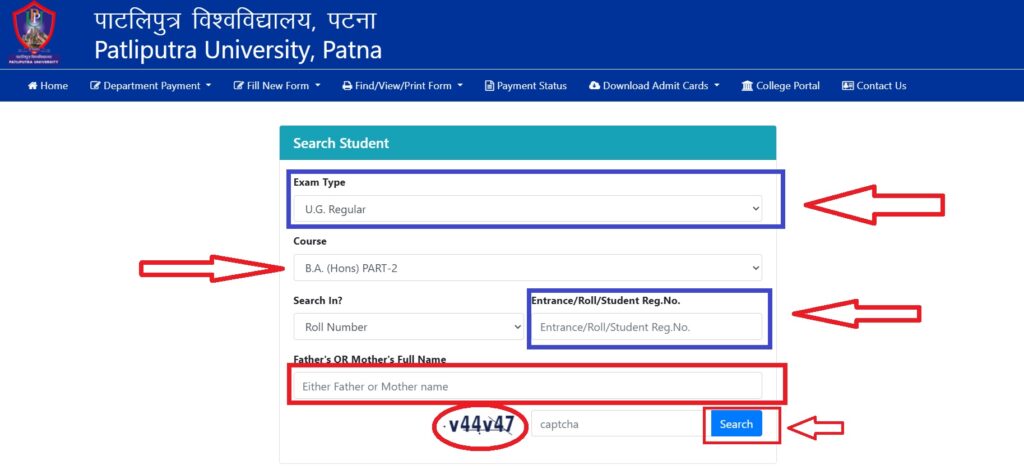The image size is (1024, 474).
Task: Click the Payment Status document icon
Action: (490, 86)
